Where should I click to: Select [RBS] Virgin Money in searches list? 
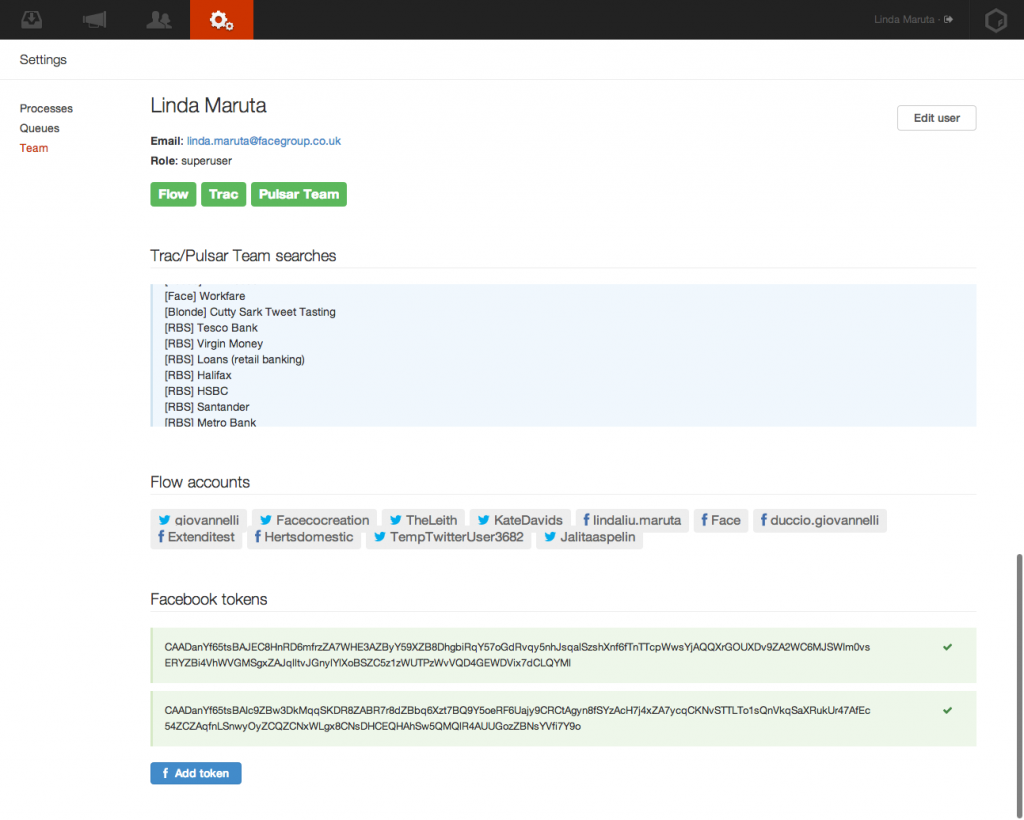[x=214, y=344]
